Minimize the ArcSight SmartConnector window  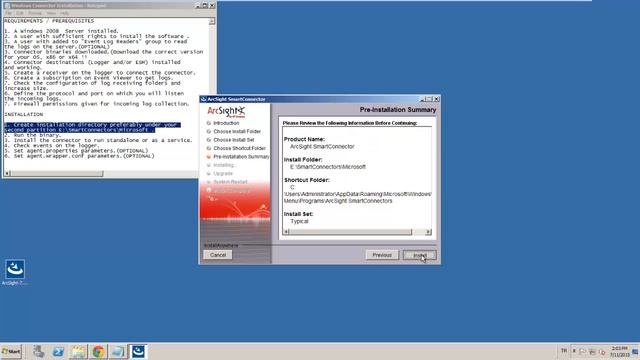[x=423, y=99]
